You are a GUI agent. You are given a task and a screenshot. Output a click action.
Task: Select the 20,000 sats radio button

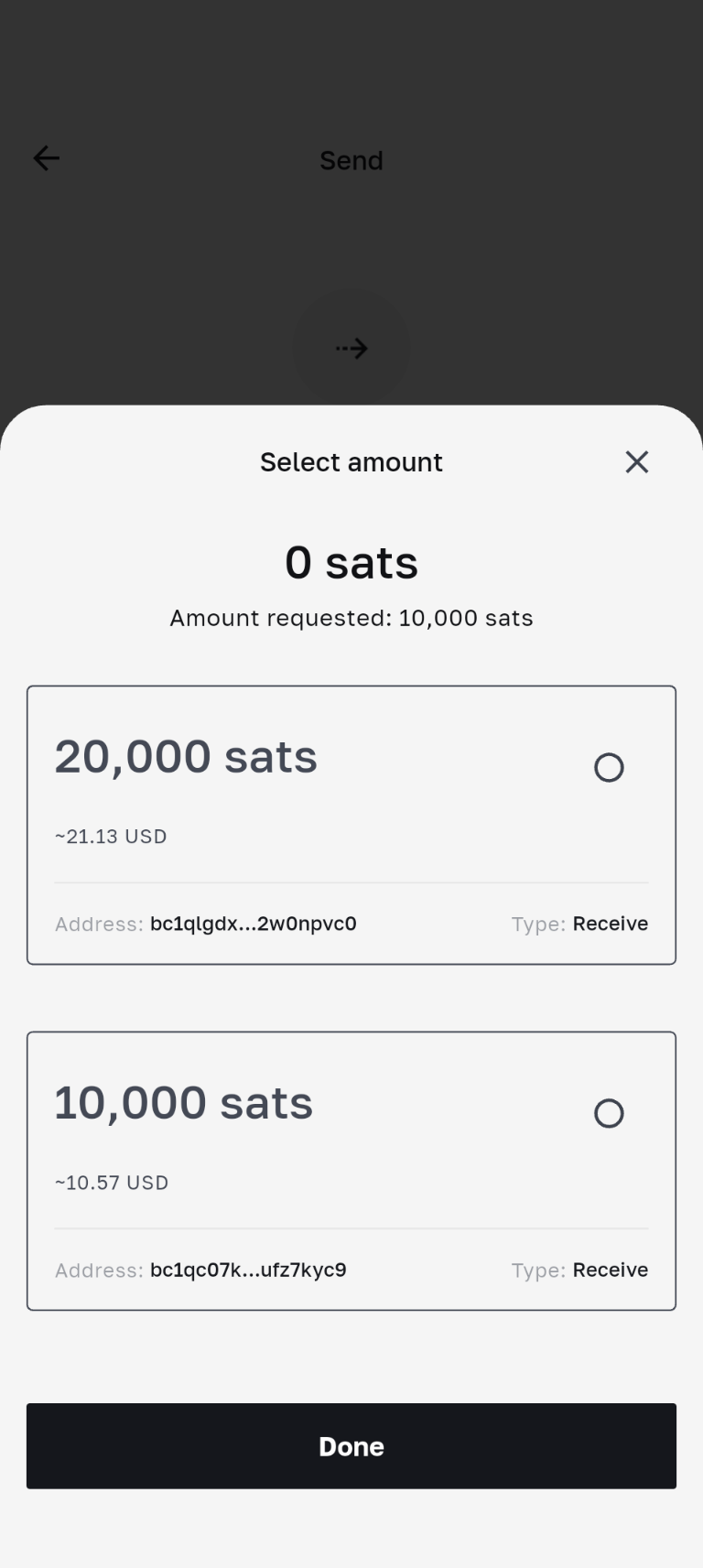click(609, 767)
